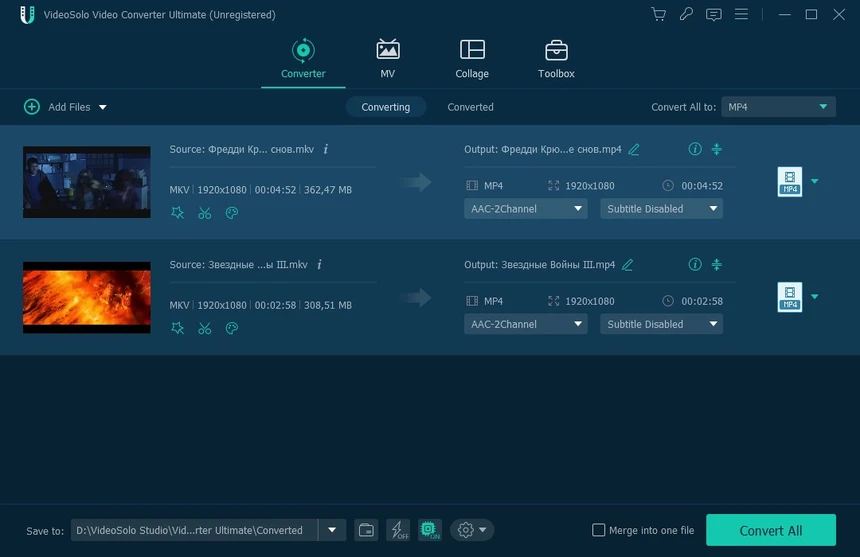The image size is (860, 557).
Task: Open Subtitle Disabled dropdown for Фредди video
Action: click(x=661, y=209)
